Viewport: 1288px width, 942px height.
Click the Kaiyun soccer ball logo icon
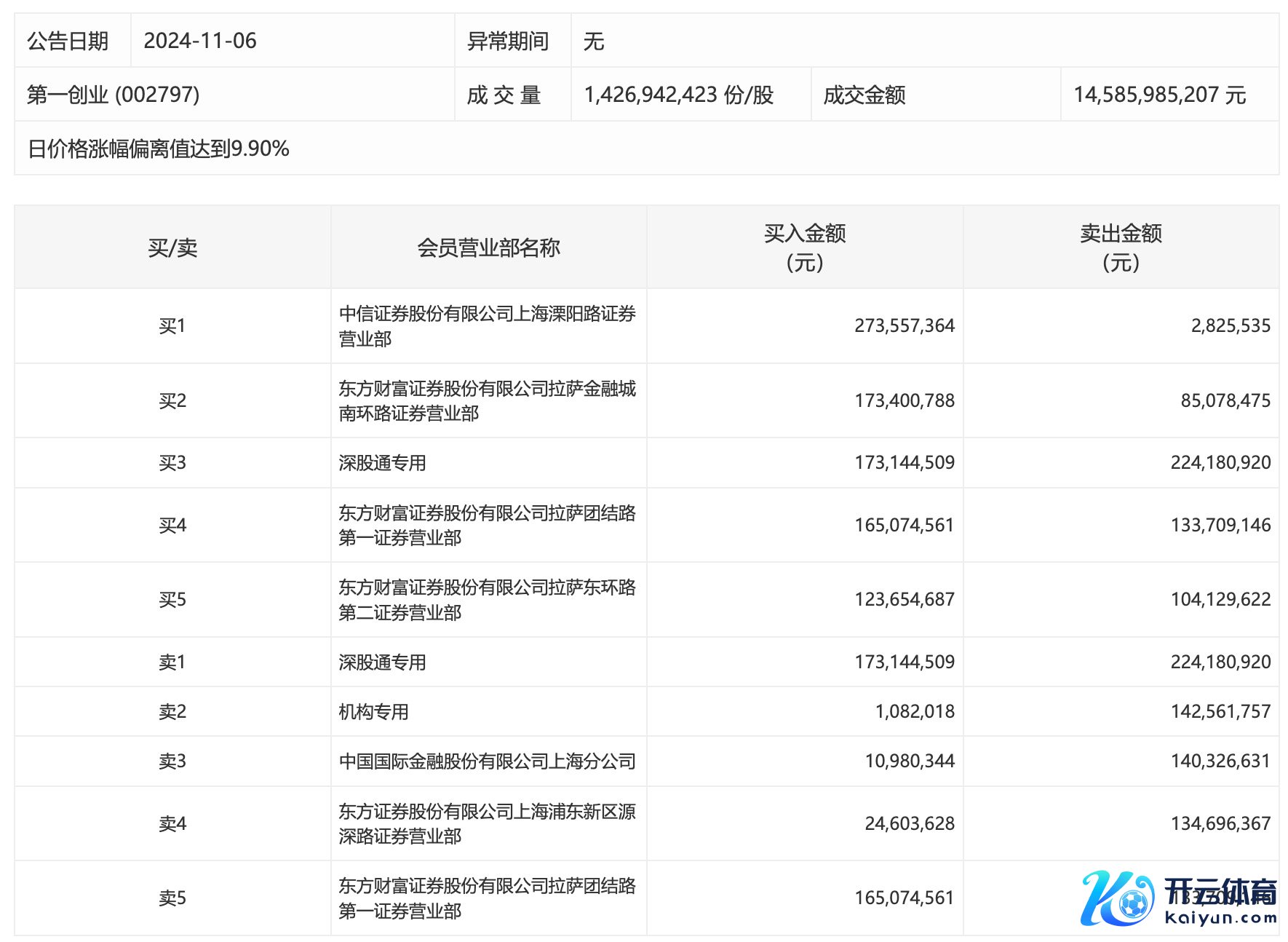1117,899
